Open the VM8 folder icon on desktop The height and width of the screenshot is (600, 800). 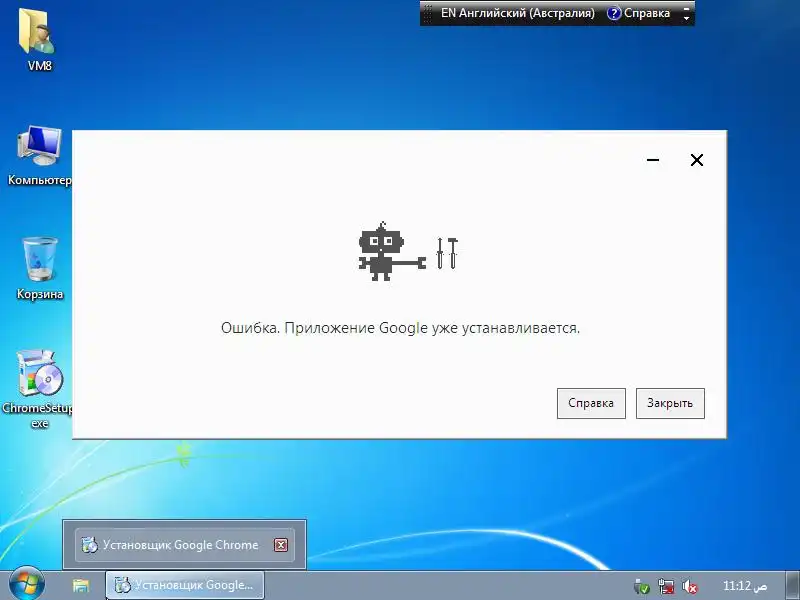click(39, 38)
